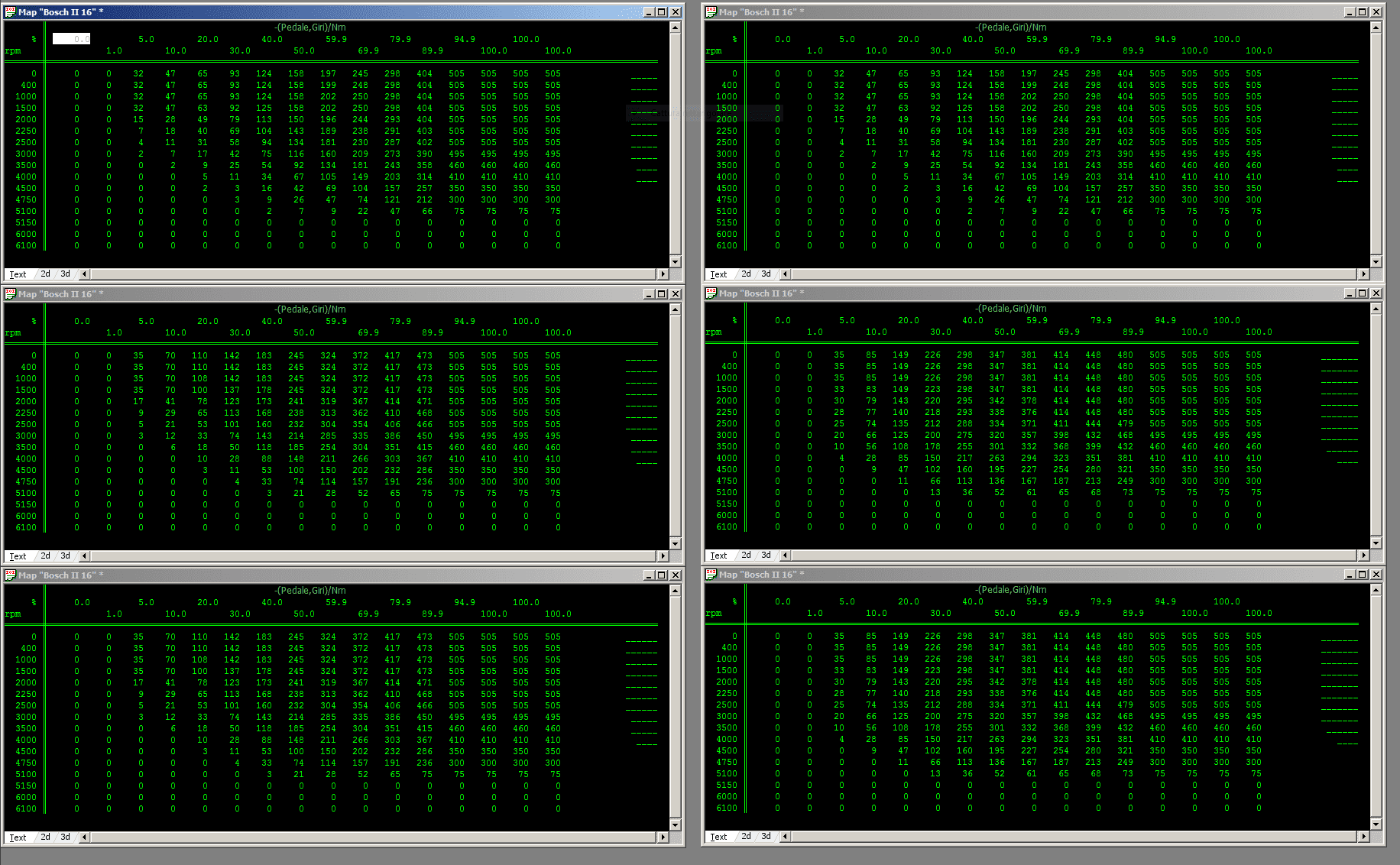Click the vertical scroll down arrow in the top-left map
This screenshot has height=865, width=1400.
(675, 261)
